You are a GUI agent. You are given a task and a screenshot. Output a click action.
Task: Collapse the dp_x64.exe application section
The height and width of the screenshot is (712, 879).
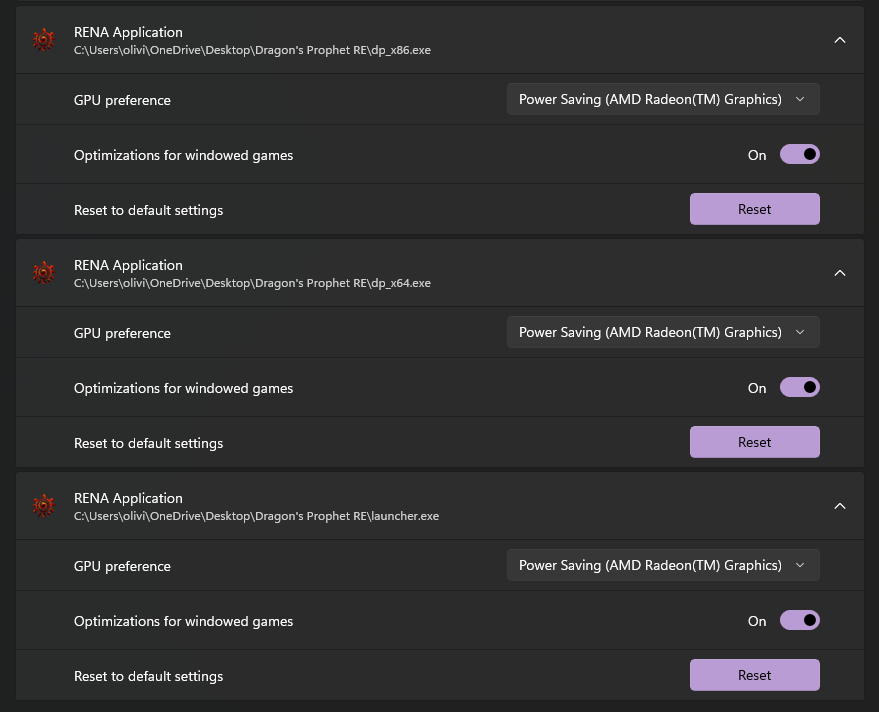click(840, 273)
